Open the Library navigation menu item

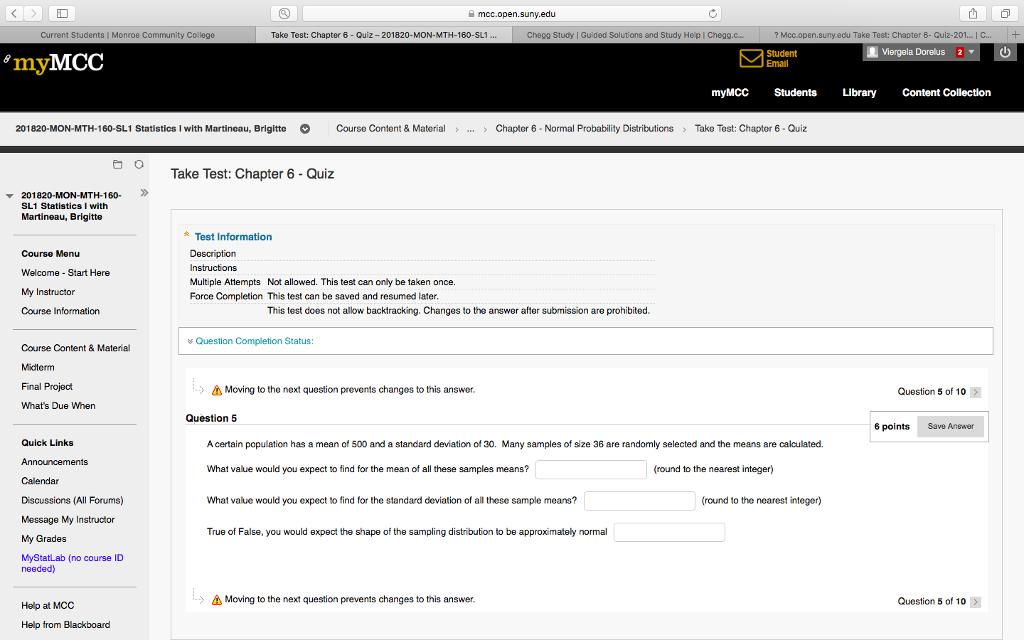pos(859,93)
